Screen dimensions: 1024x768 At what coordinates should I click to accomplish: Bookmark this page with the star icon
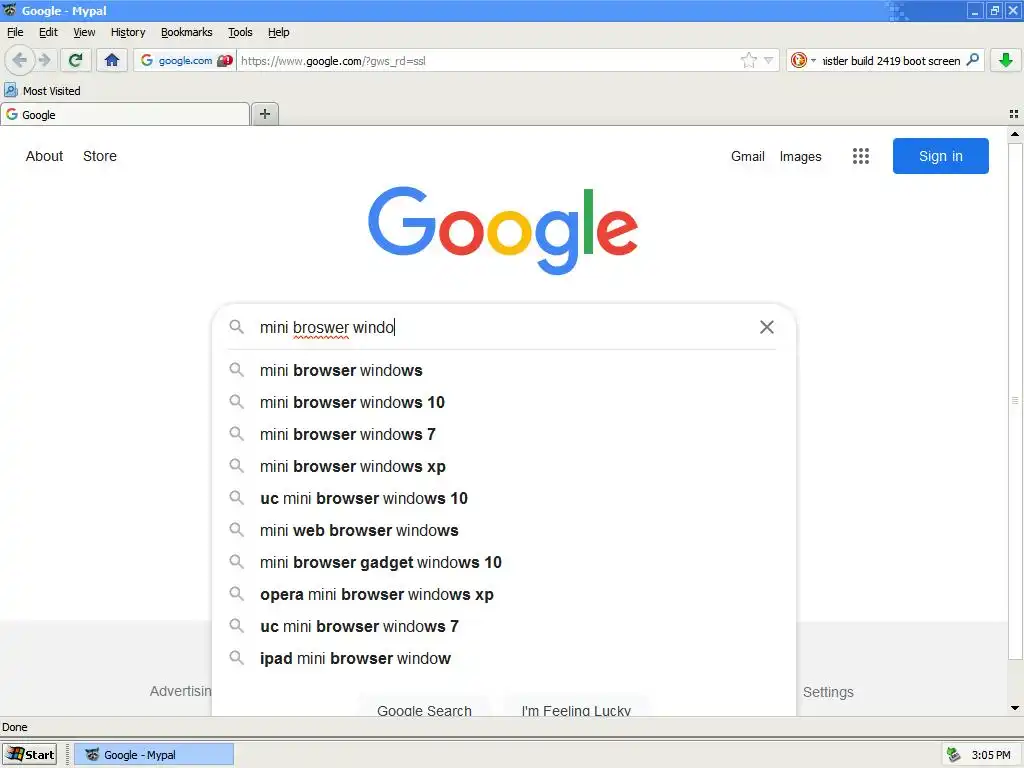748,61
